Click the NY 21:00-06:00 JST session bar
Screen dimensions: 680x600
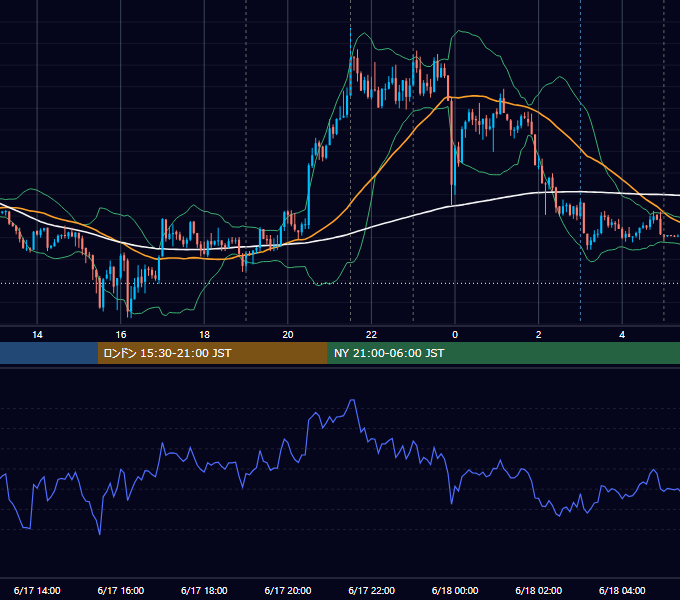point(503,353)
